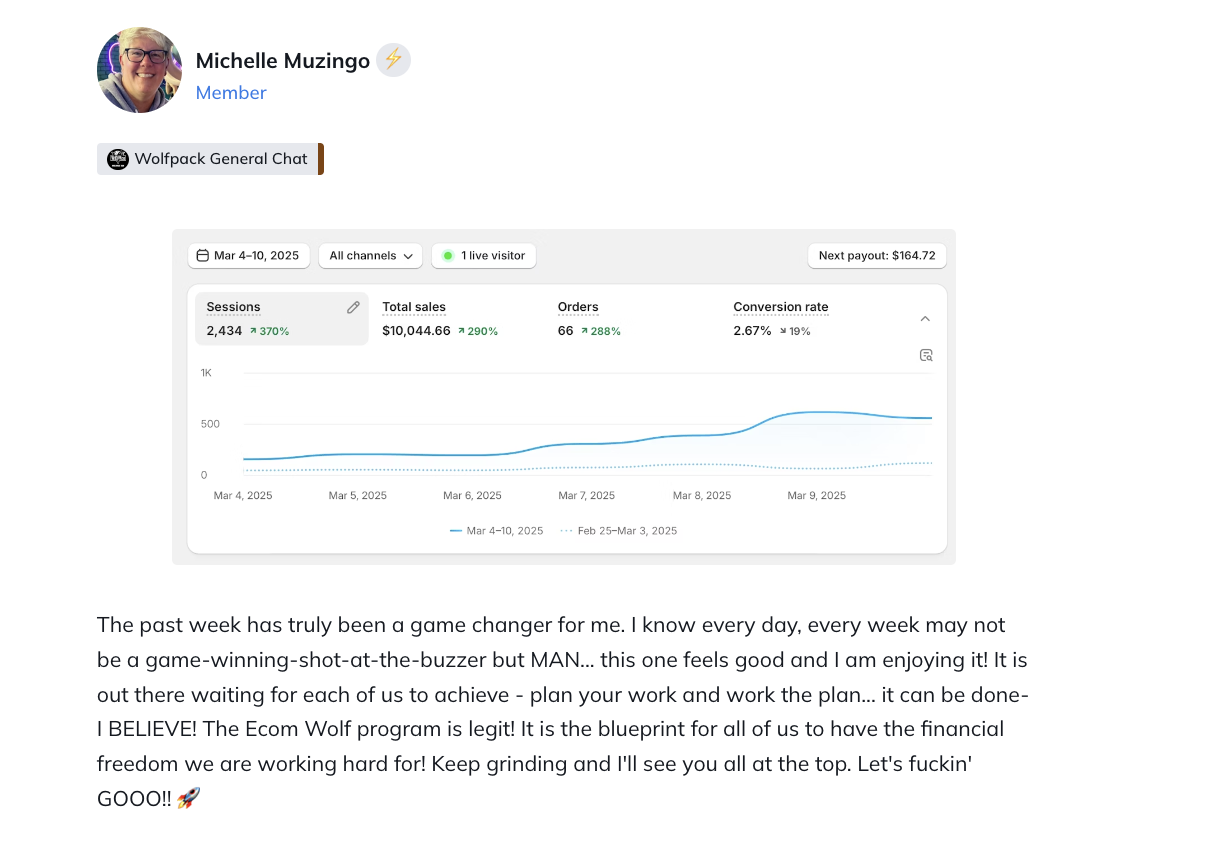This screenshot has height=852, width=1228.
Task: Toggle the Mar 4–10, 2025 legend series
Action: (x=497, y=531)
